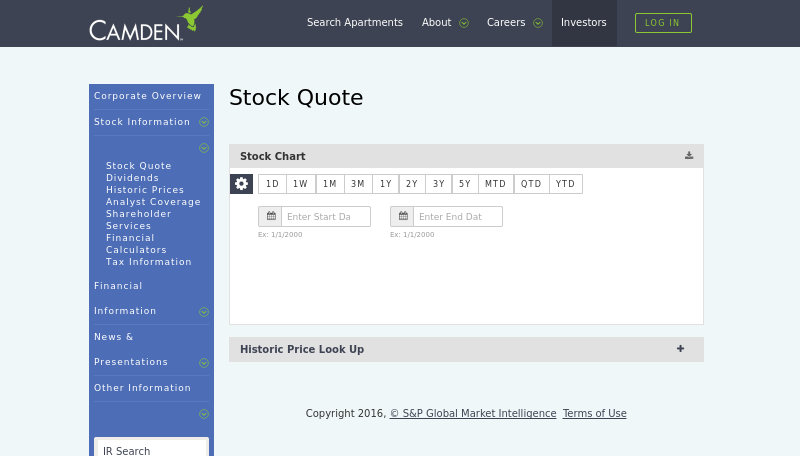
Task: Open the Terms of Use link
Action: 594,413
